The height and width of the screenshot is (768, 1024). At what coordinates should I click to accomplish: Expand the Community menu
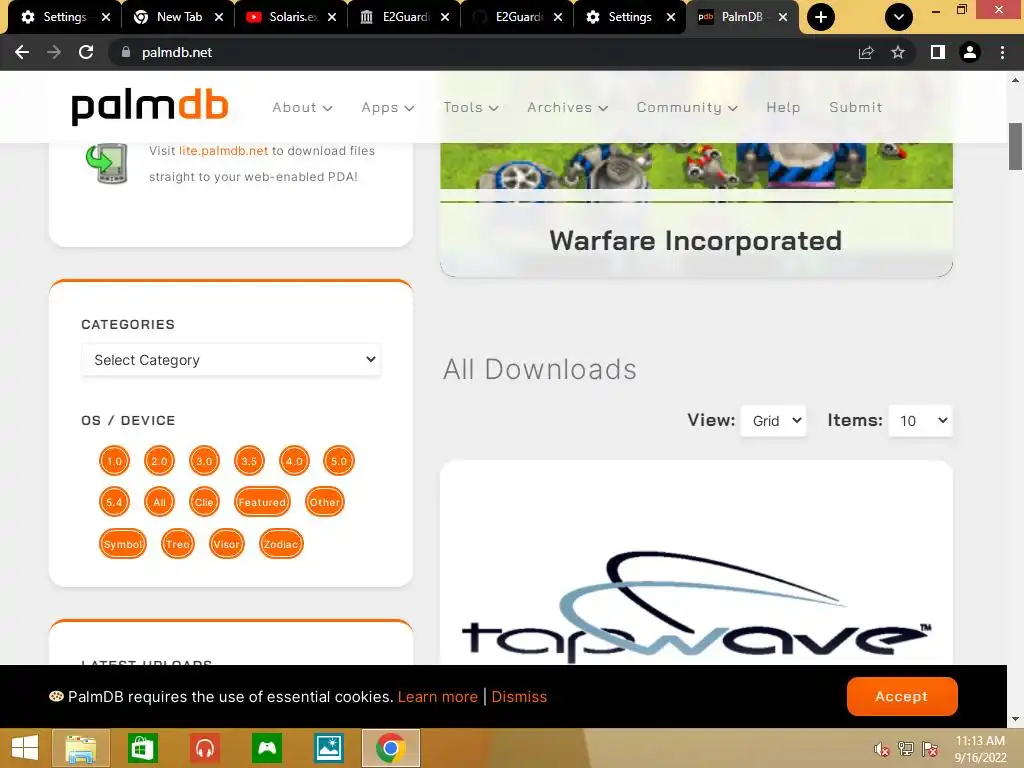[687, 107]
